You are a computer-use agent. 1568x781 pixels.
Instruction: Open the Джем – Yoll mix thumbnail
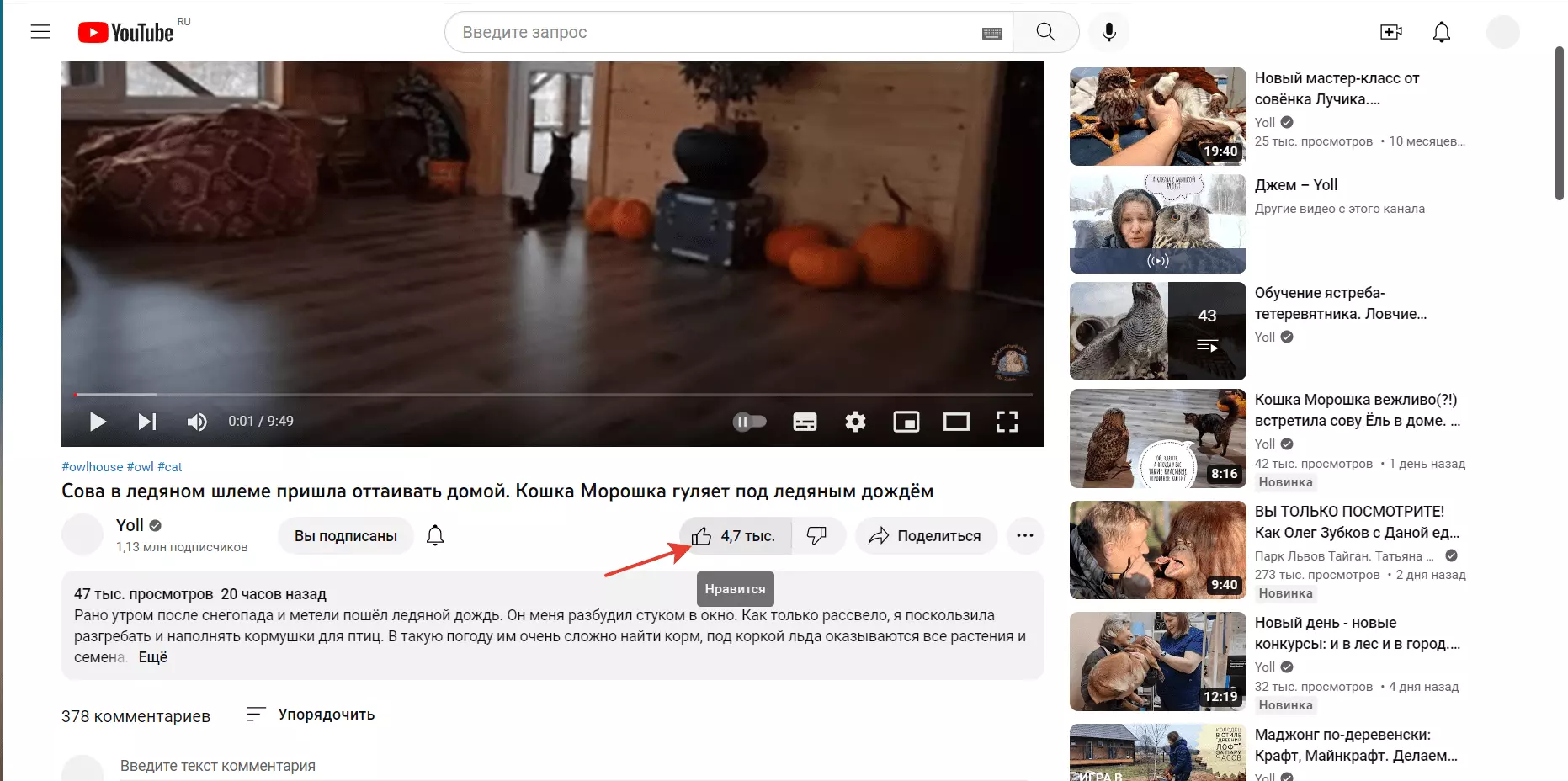click(x=1158, y=224)
